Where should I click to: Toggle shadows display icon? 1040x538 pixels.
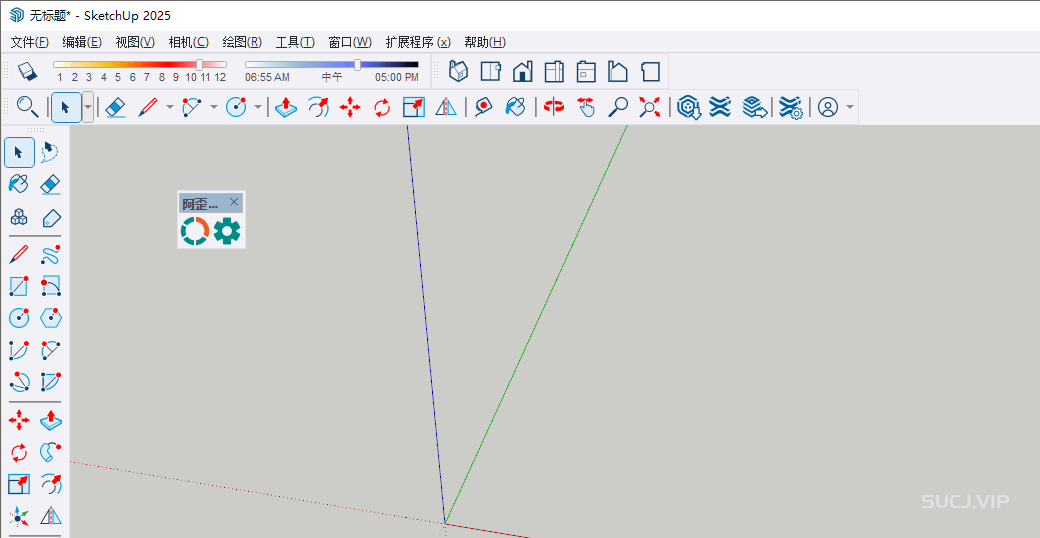(27, 71)
